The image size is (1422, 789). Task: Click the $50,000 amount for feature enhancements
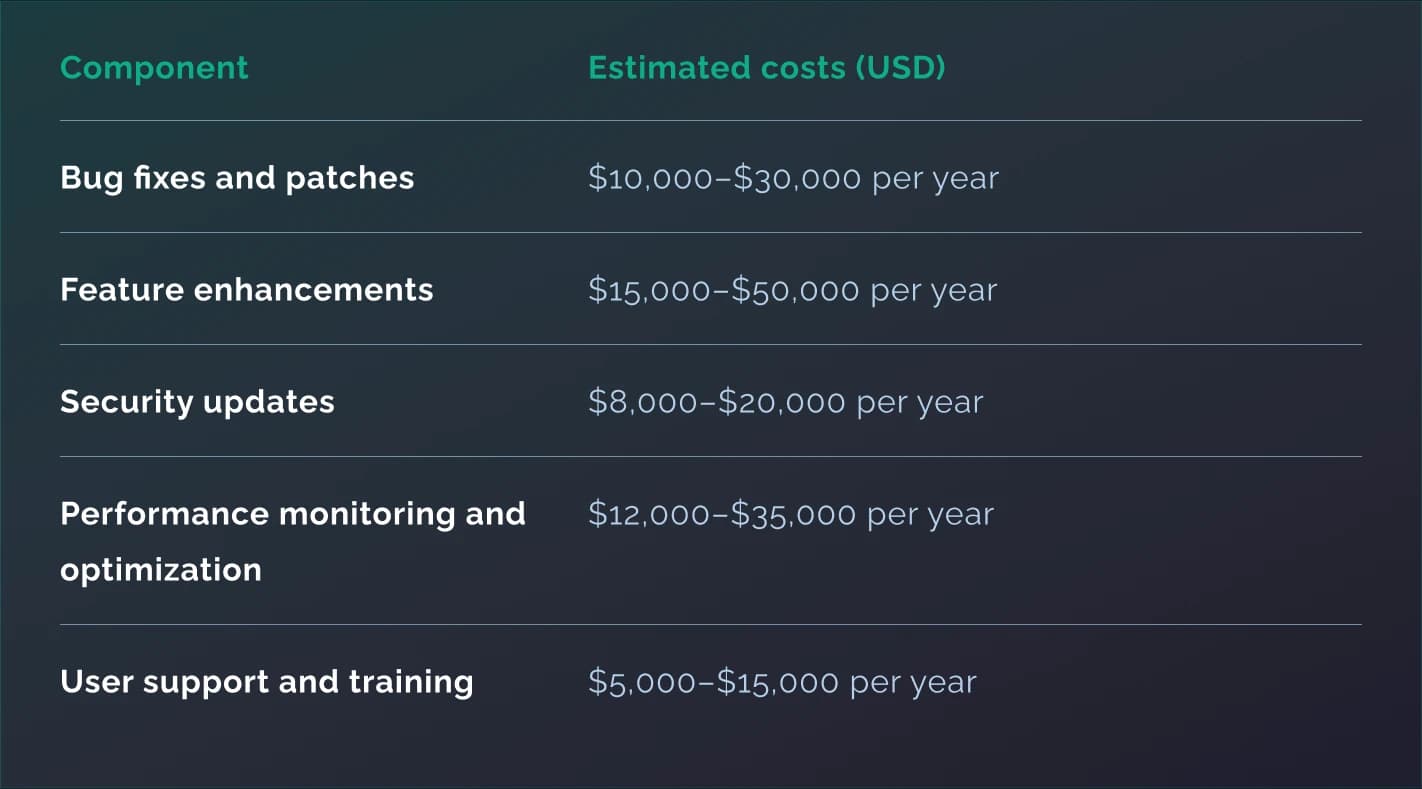[x=796, y=290]
